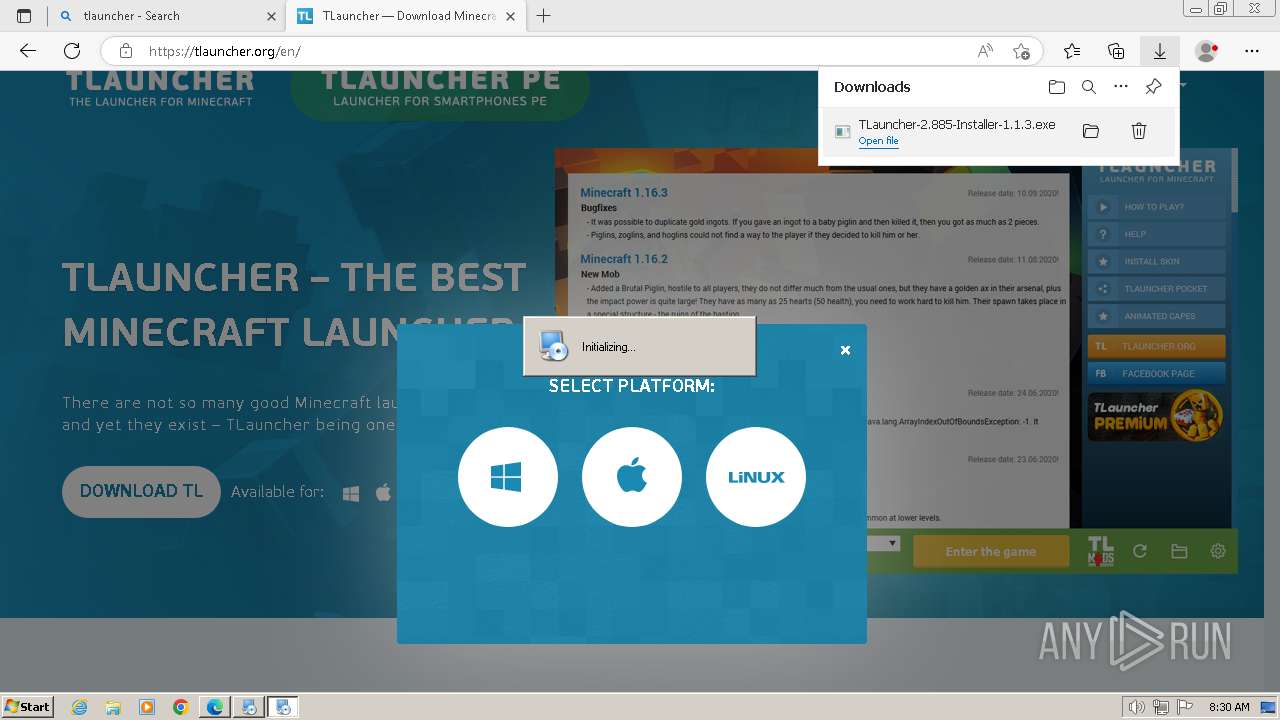Choose the Apple macOS platform icon

pos(632,477)
